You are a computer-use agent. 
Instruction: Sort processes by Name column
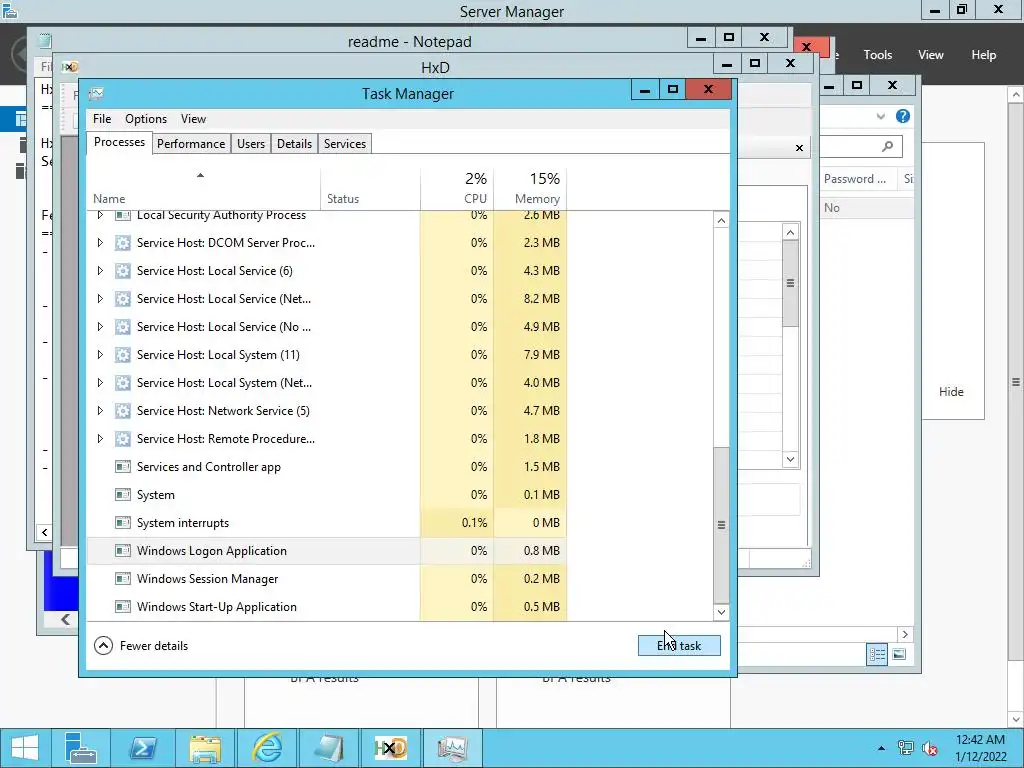click(x=203, y=188)
